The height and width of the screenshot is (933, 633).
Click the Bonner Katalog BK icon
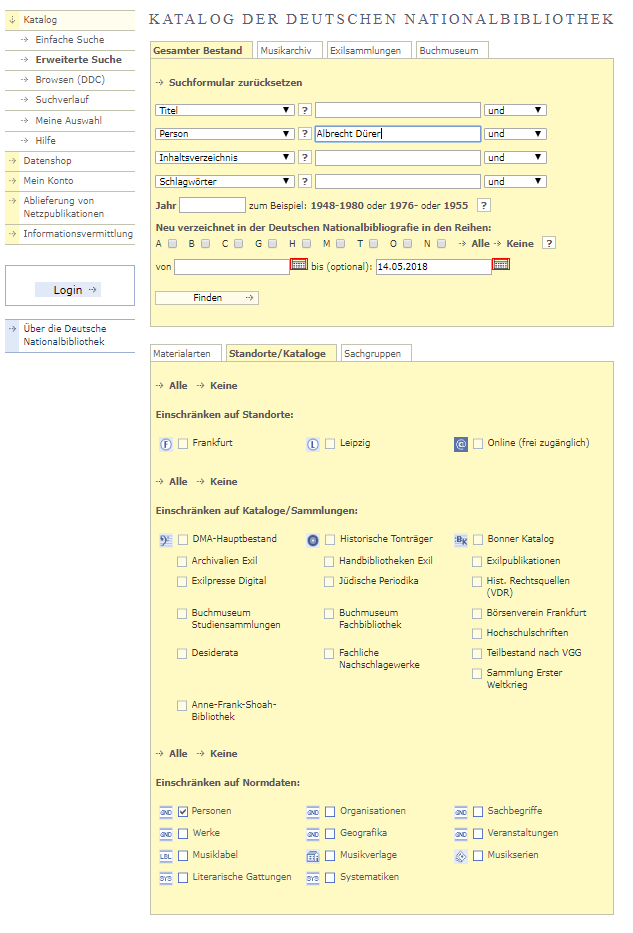461,540
